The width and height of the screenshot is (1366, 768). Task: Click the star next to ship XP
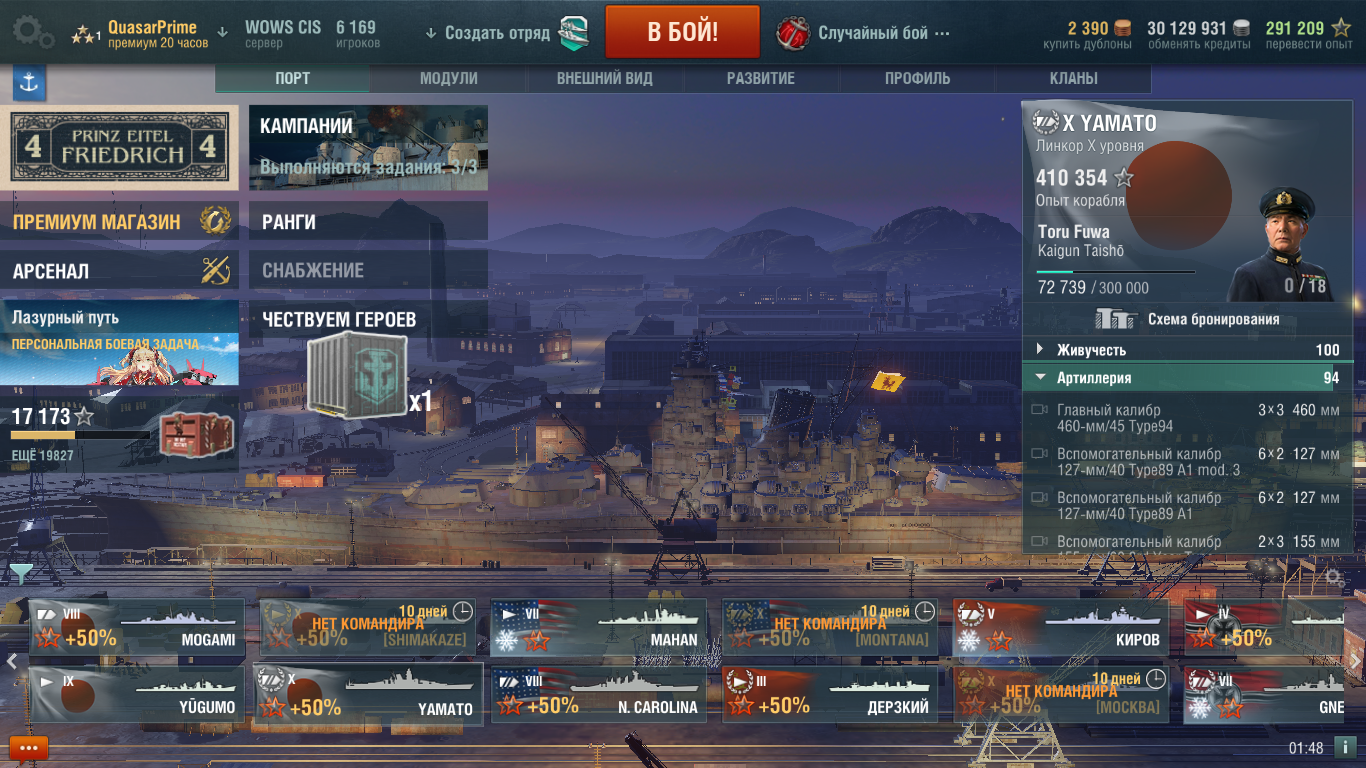(1124, 178)
